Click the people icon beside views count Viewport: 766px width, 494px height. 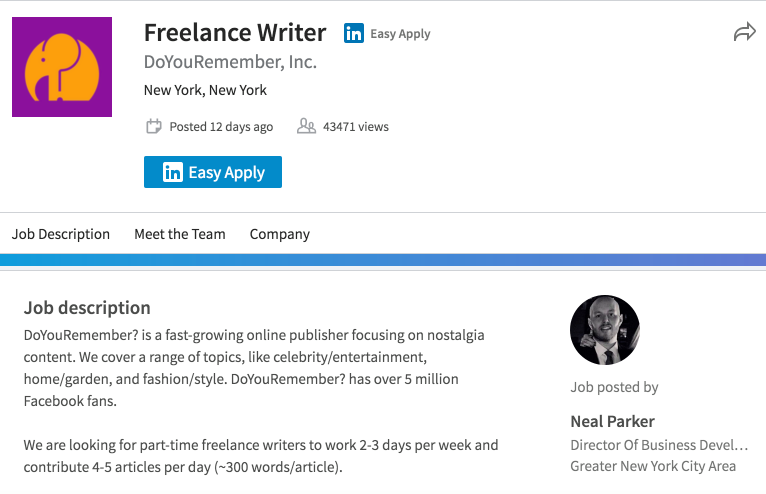[x=306, y=127]
